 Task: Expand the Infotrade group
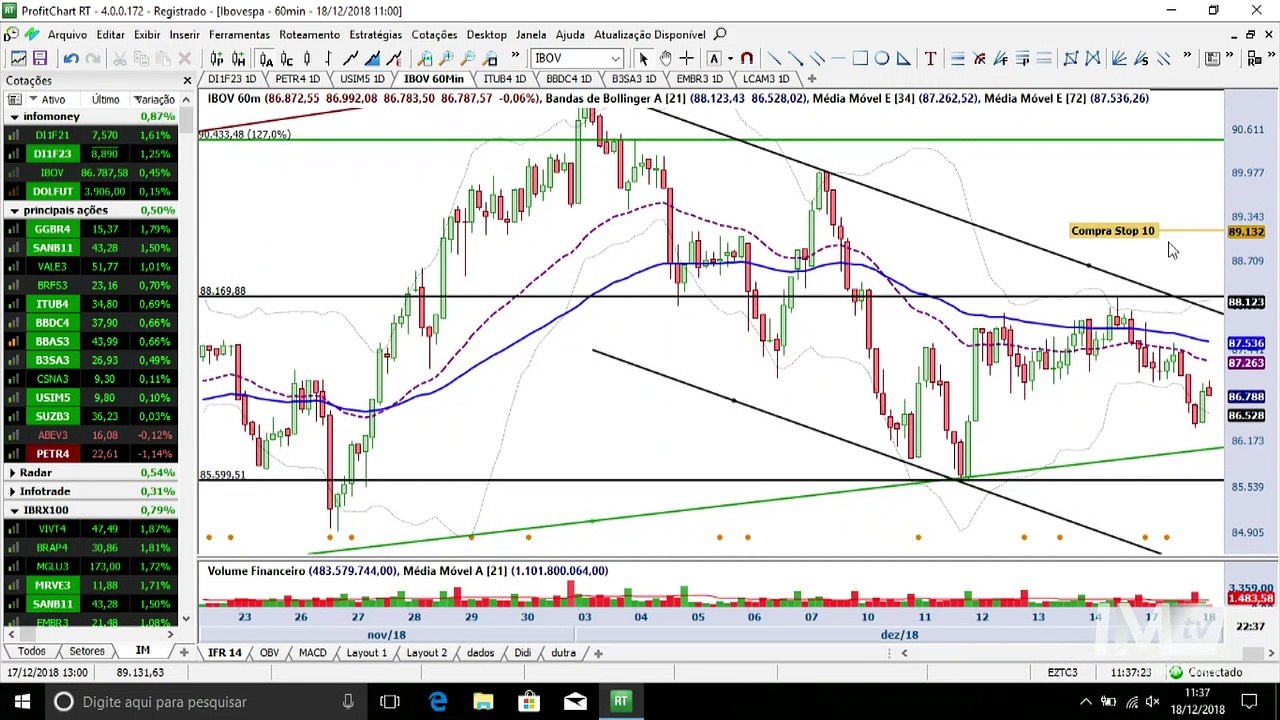point(12,491)
